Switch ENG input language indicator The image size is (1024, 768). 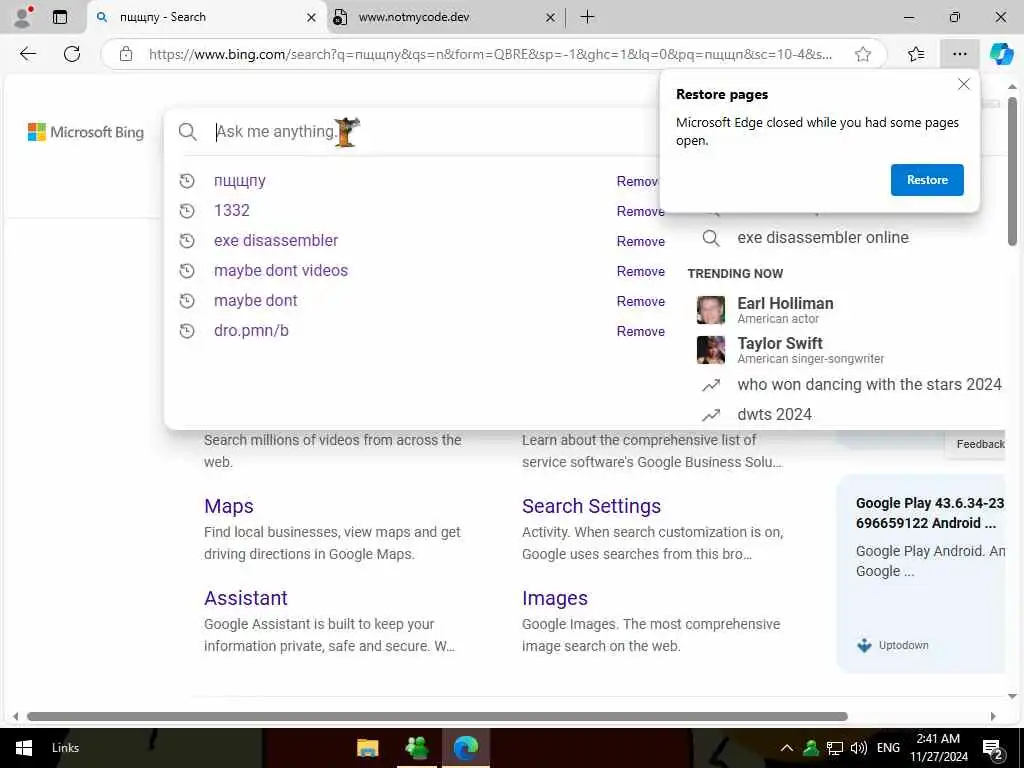click(x=888, y=748)
